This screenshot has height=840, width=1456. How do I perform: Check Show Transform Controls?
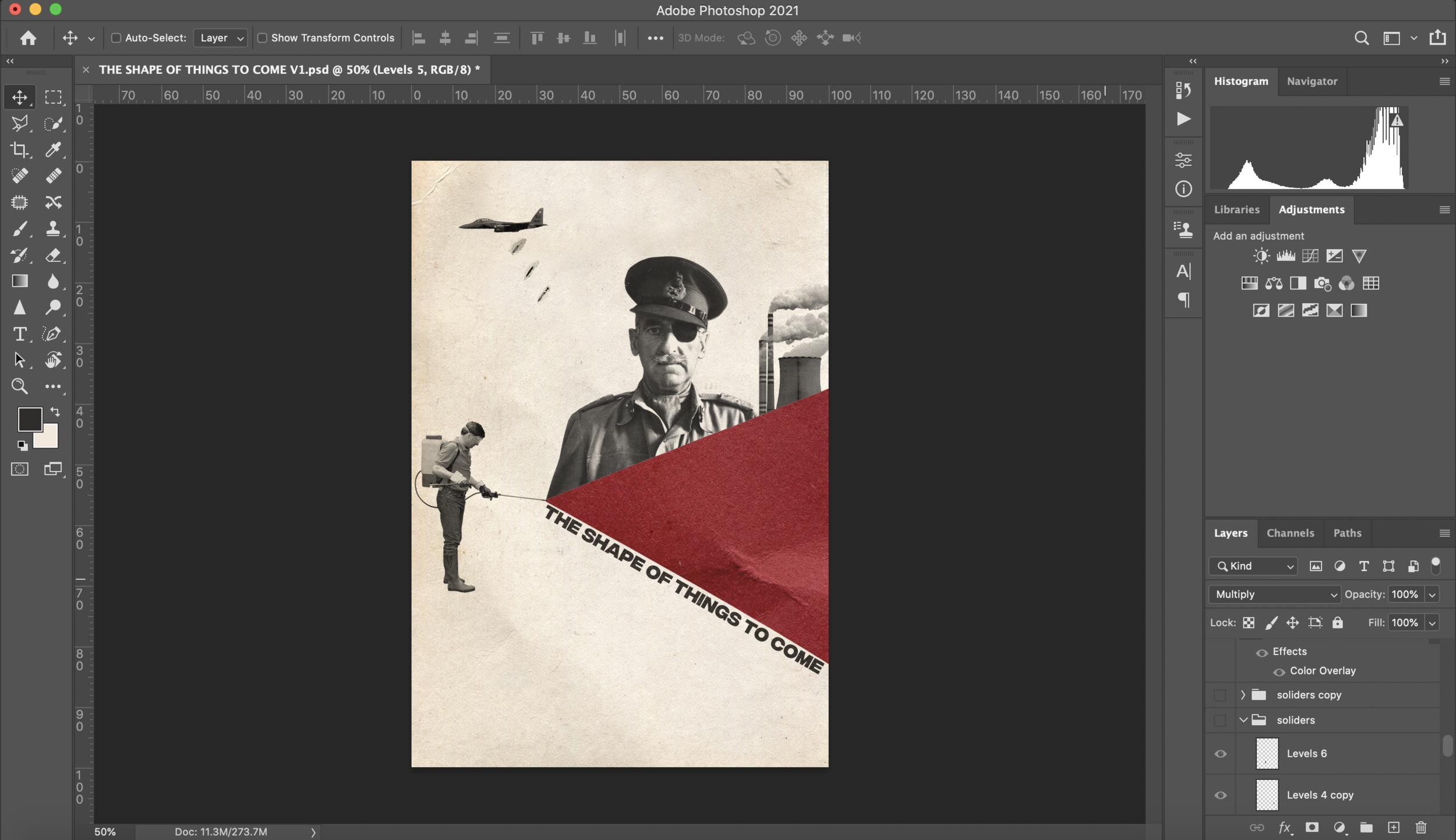point(262,38)
